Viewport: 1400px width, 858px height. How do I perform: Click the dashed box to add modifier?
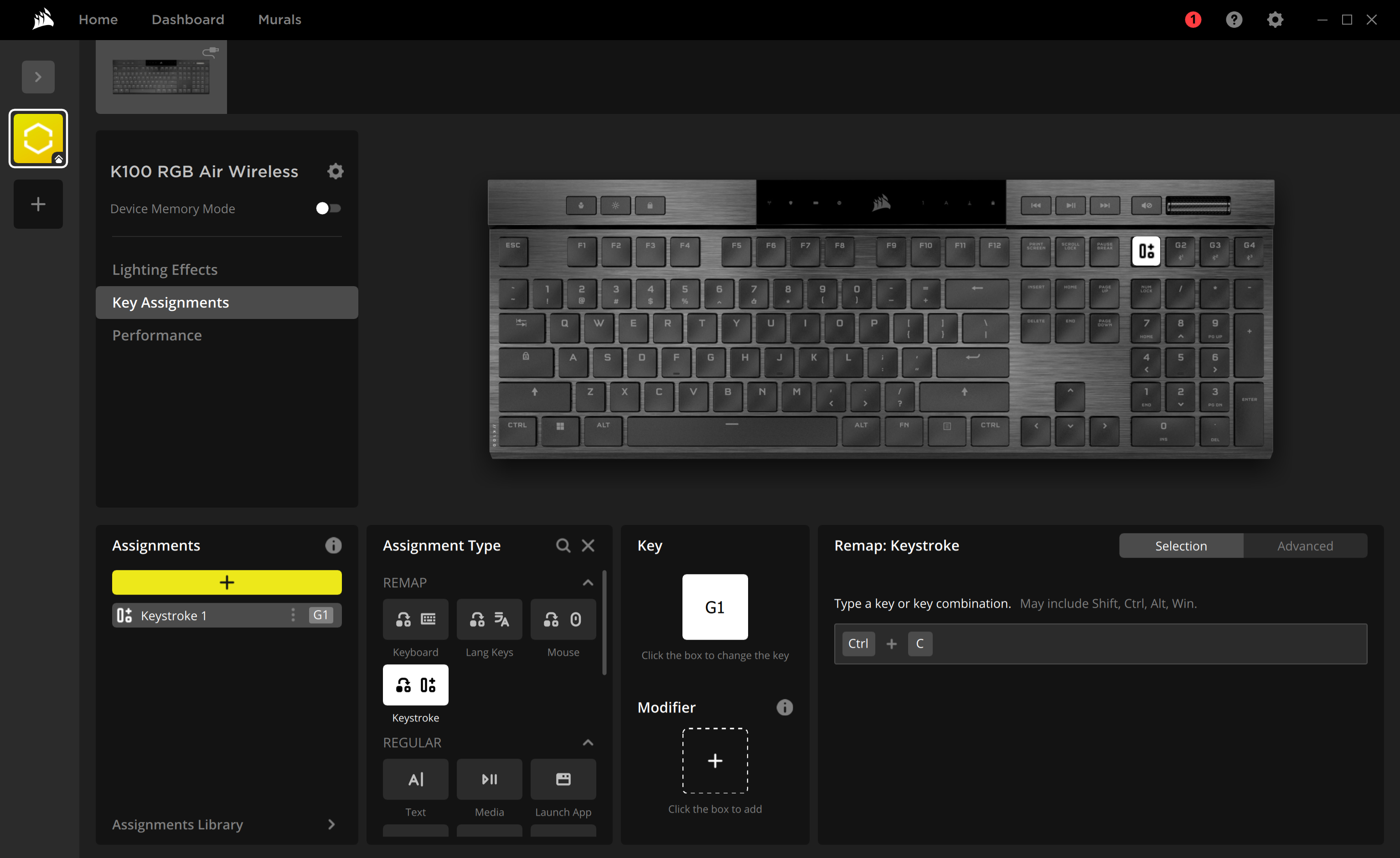point(715,761)
